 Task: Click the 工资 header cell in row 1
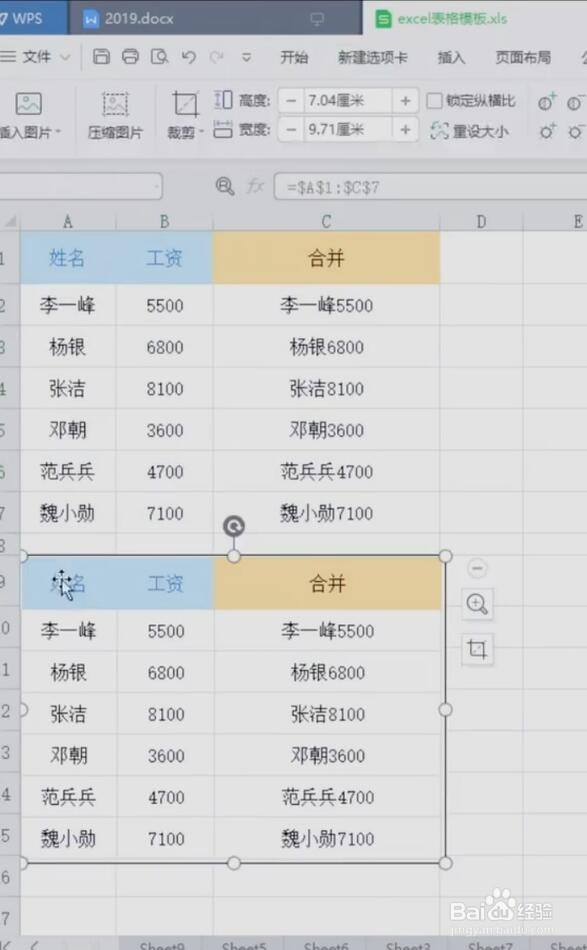(x=164, y=258)
